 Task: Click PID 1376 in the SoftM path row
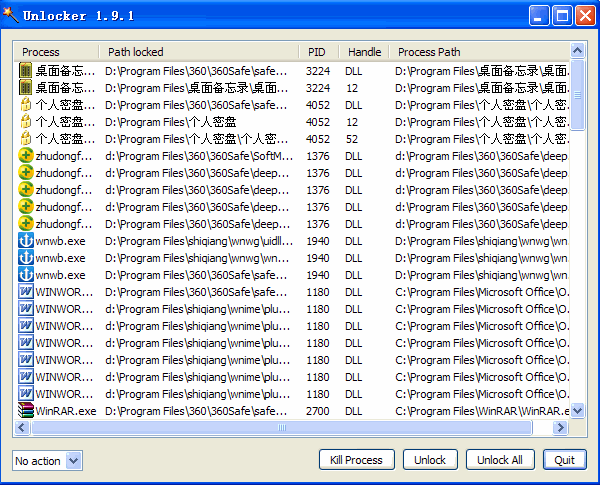tap(318, 156)
